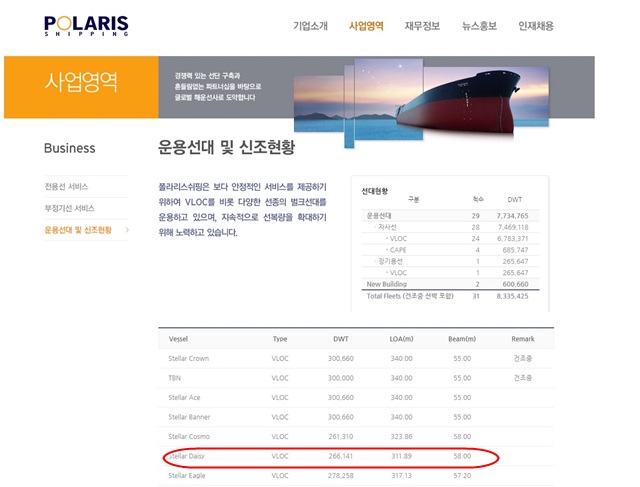Click the 323.86 LOA of Stellar Cosmo
The width and height of the screenshot is (640, 487).
[401, 436]
